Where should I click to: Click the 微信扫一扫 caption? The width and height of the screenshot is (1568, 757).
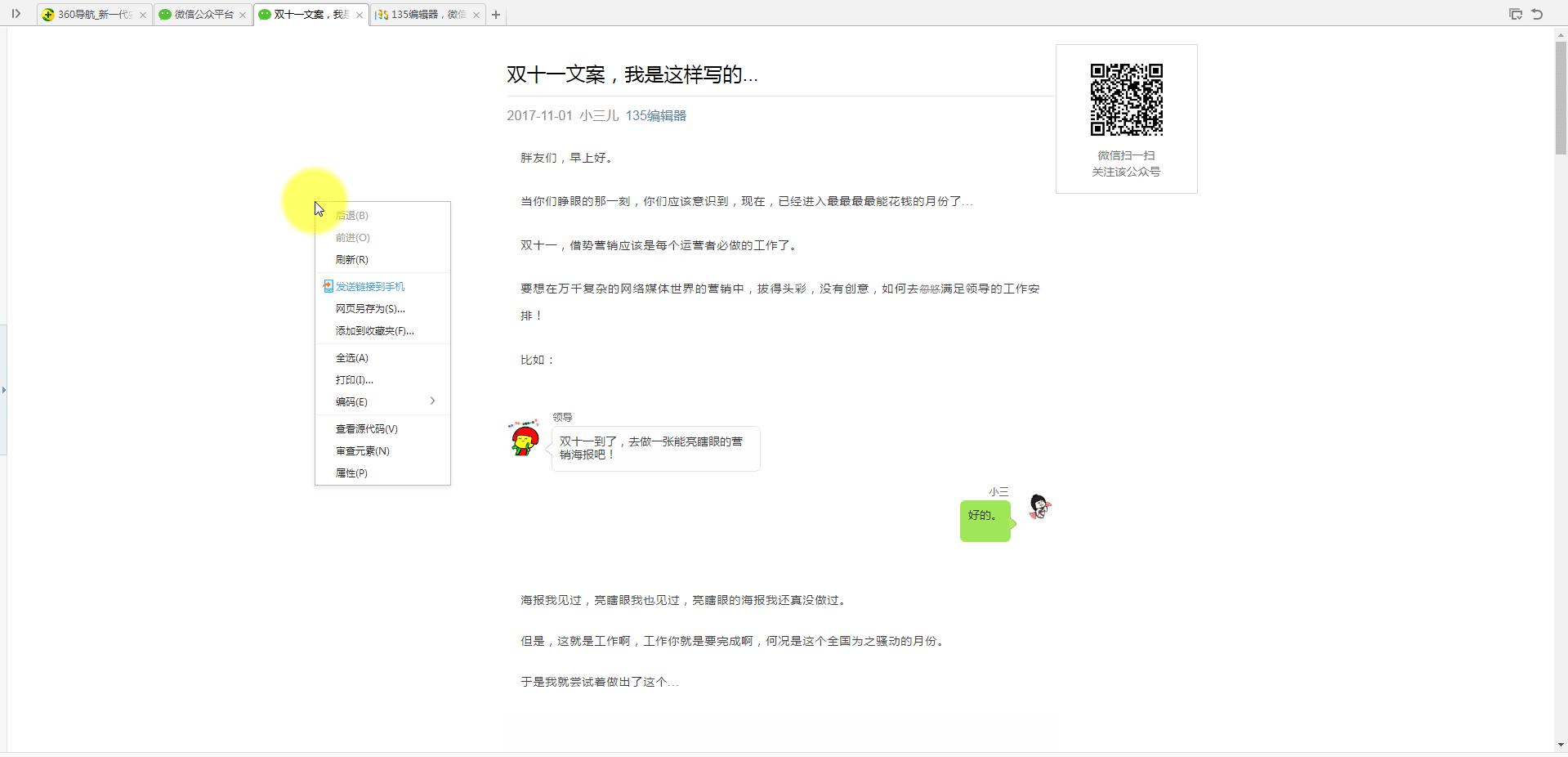pyautogui.click(x=1127, y=155)
